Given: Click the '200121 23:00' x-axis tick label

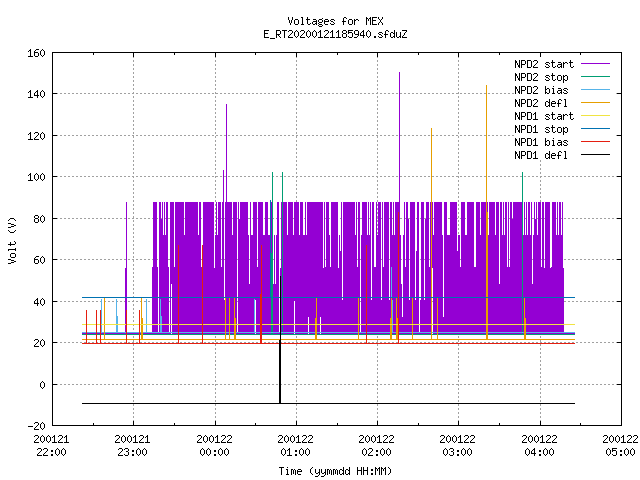Looking at the screenshot, I should pos(132,446).
